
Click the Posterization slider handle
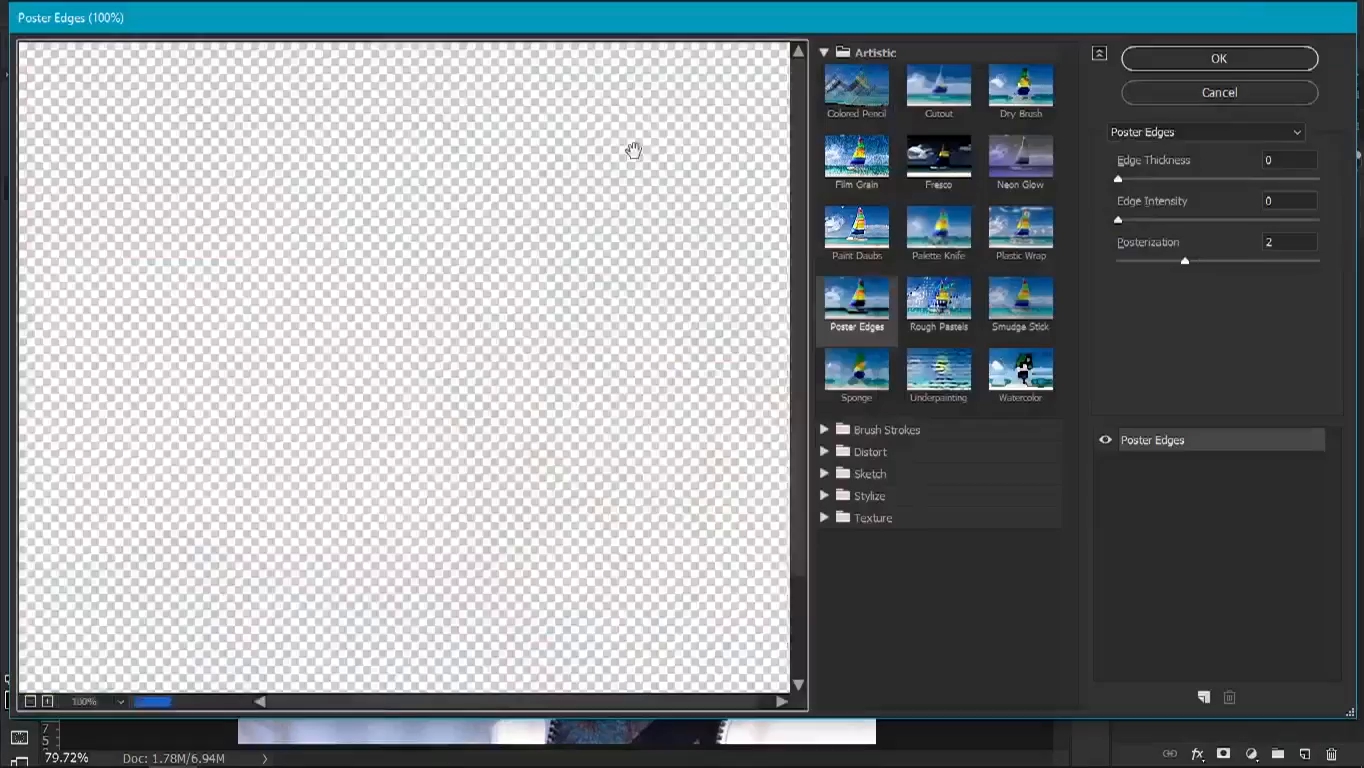(x=1185, y=261)
